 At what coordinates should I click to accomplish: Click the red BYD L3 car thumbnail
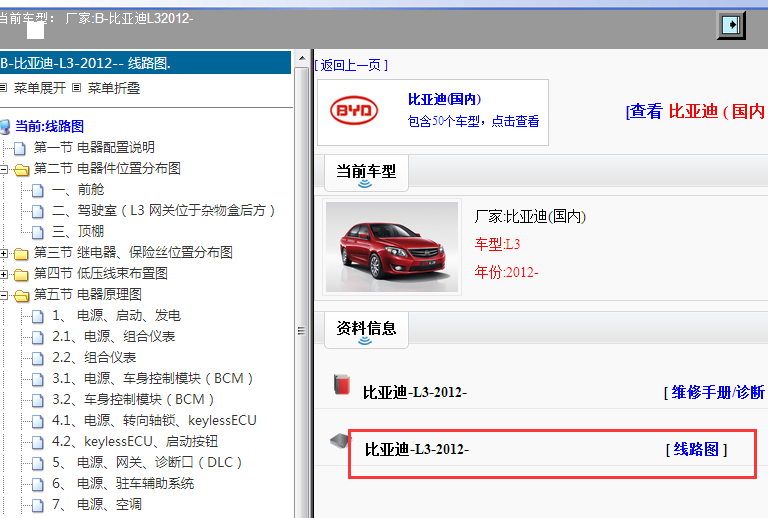coord(392,247)
